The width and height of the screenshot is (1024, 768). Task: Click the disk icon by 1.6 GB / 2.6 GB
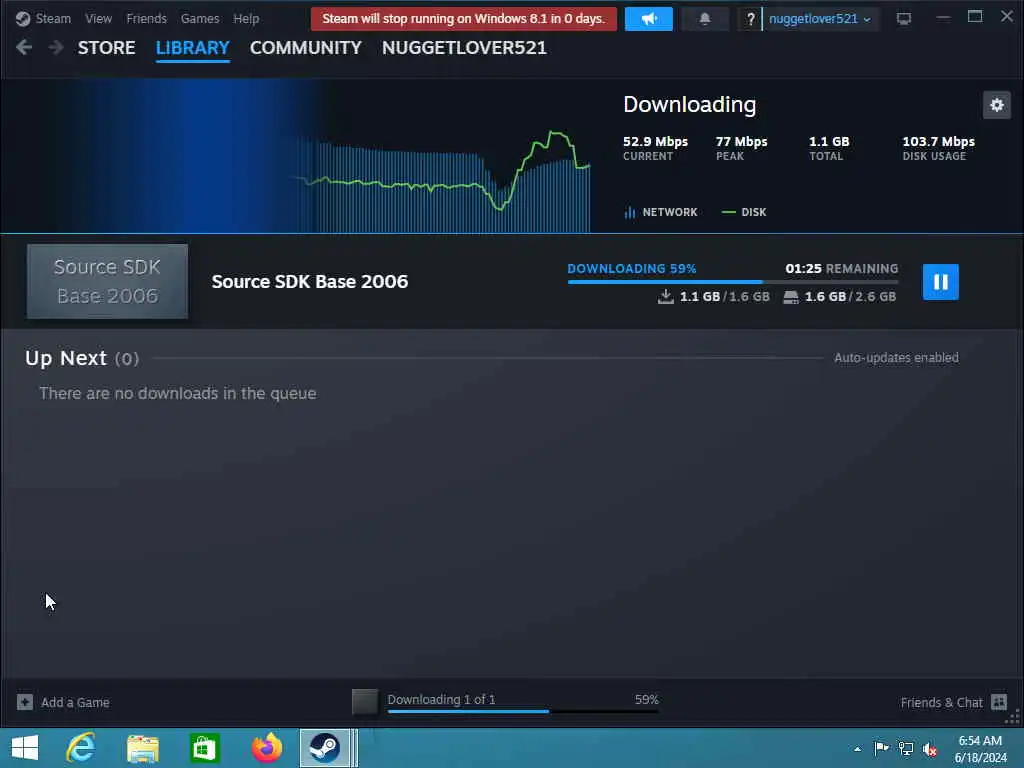pyautogui.click(x=791, y=297)
